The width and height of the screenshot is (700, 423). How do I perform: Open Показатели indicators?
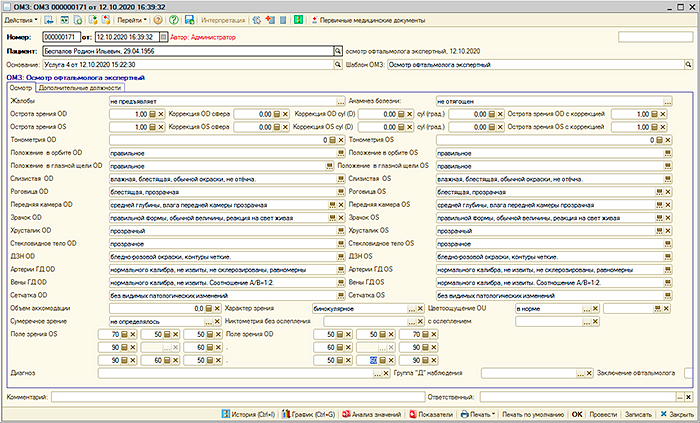(x=435, y=413)
